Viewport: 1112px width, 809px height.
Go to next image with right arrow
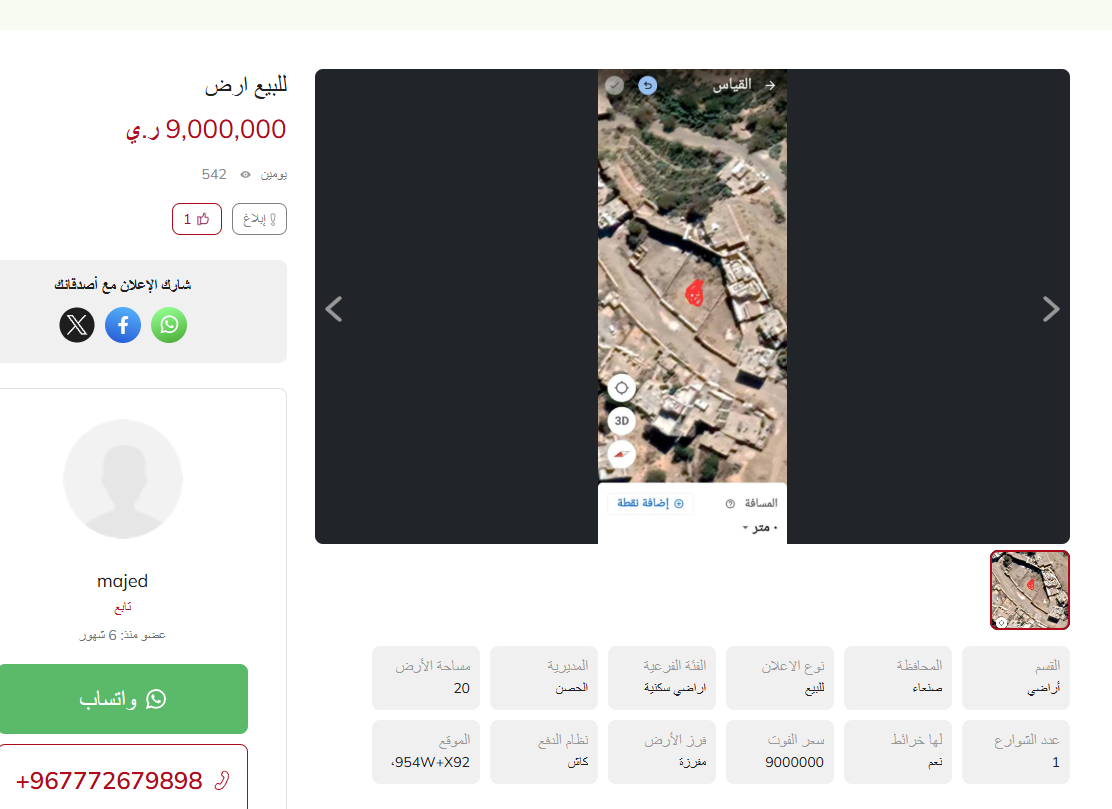point(1051,309)
